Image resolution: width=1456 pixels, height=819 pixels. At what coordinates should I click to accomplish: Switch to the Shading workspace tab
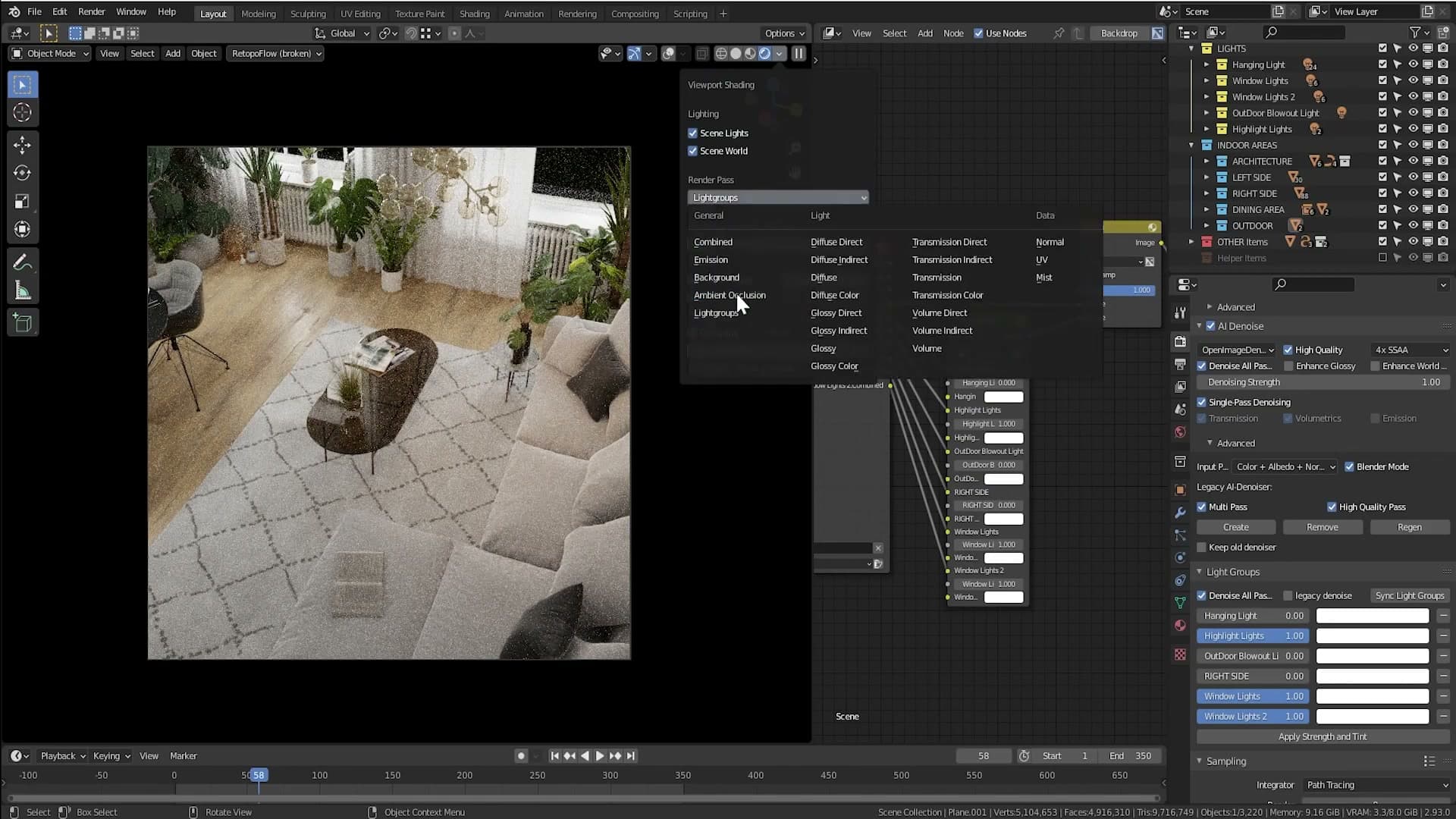click(474, 14)
